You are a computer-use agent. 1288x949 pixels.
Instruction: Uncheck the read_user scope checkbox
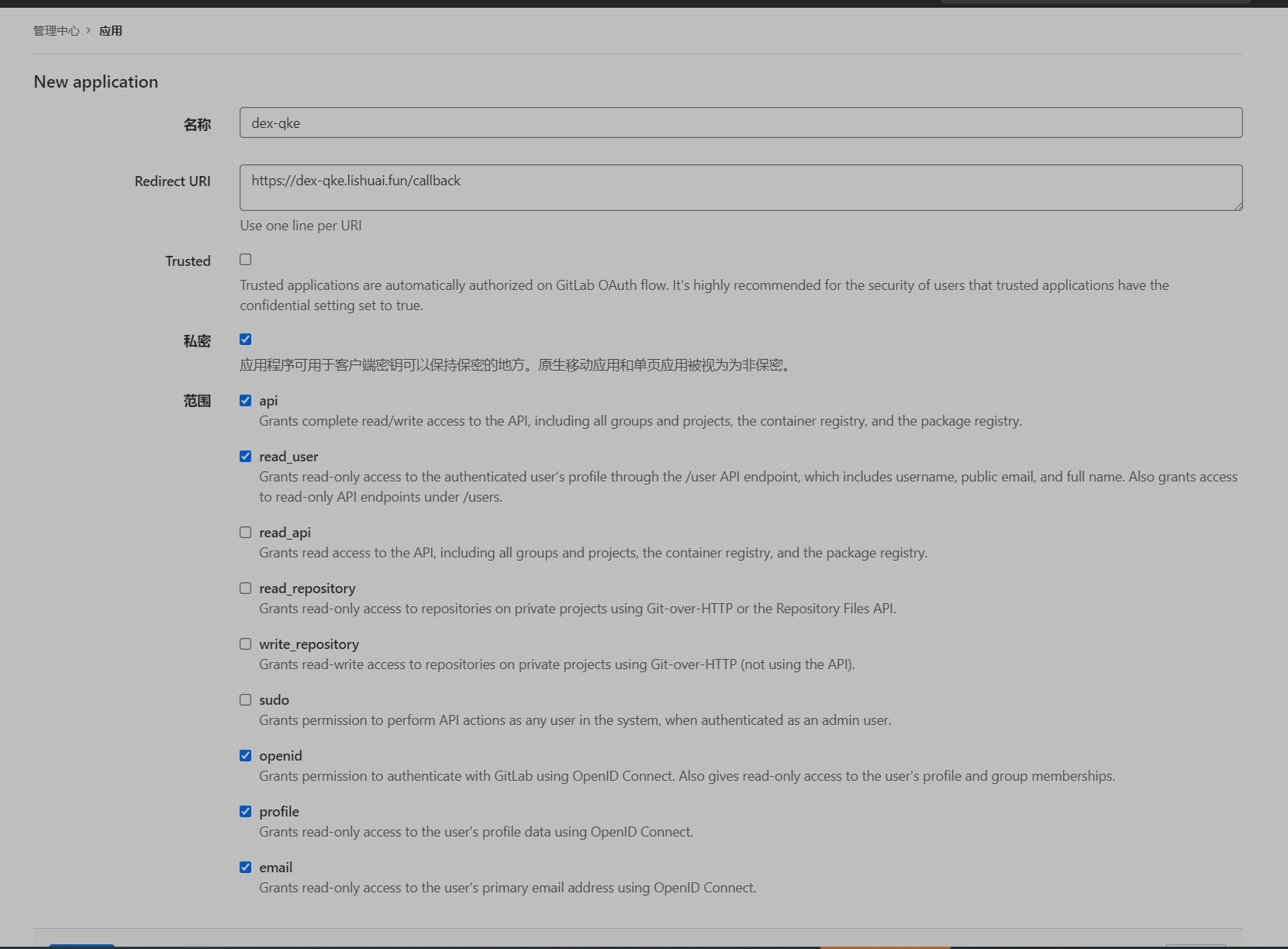(x=246, y=457)
